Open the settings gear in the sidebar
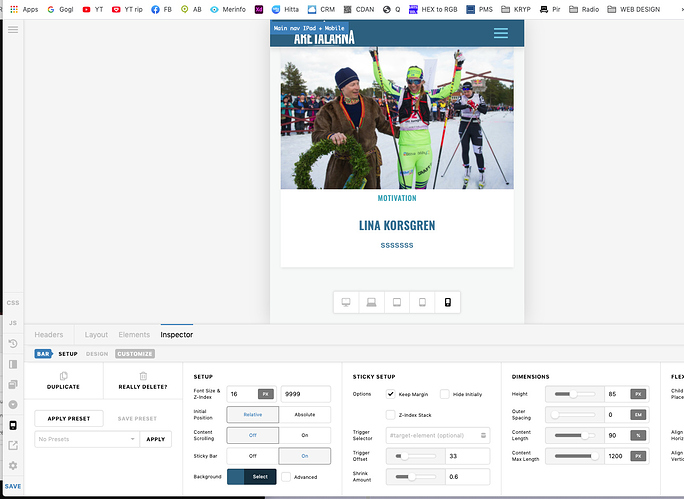 point(13,465)
